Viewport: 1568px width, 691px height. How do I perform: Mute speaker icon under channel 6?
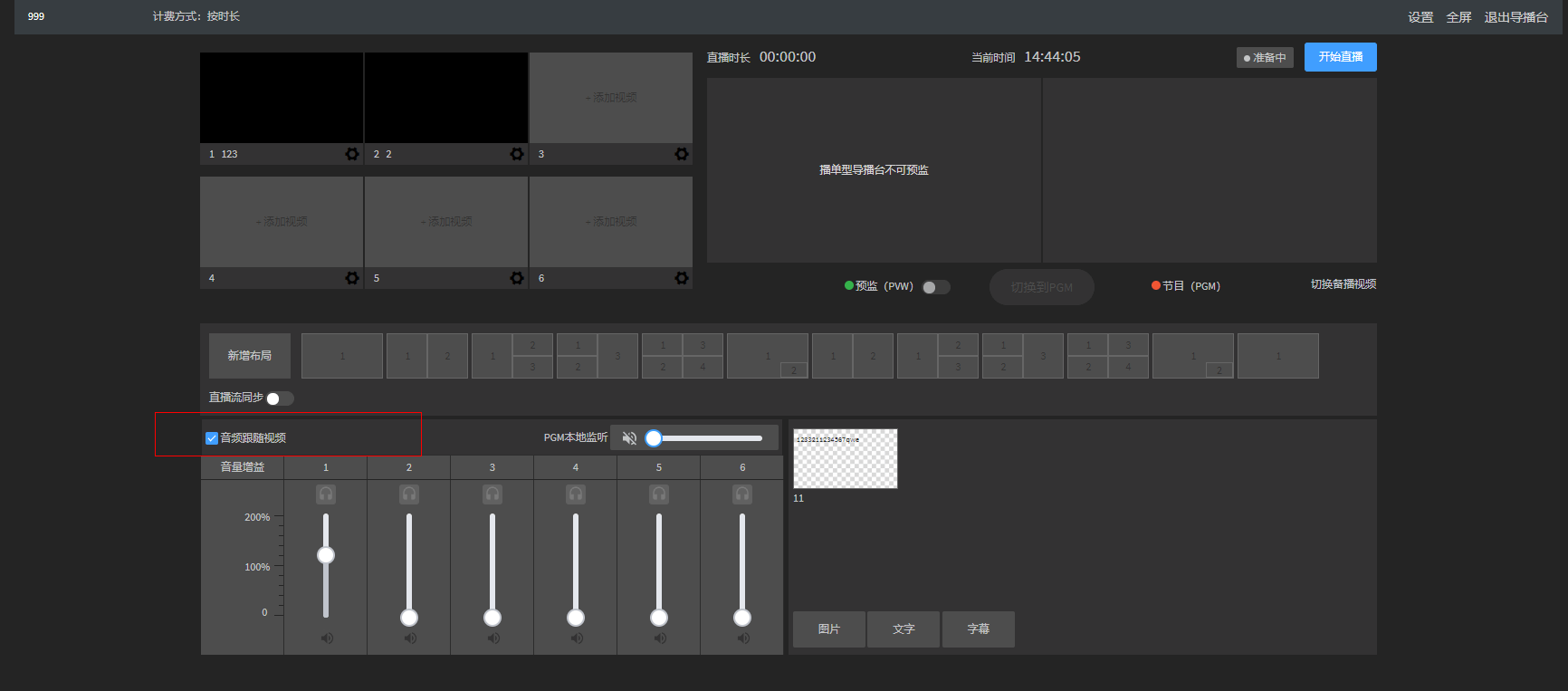(x=743, y=638)
